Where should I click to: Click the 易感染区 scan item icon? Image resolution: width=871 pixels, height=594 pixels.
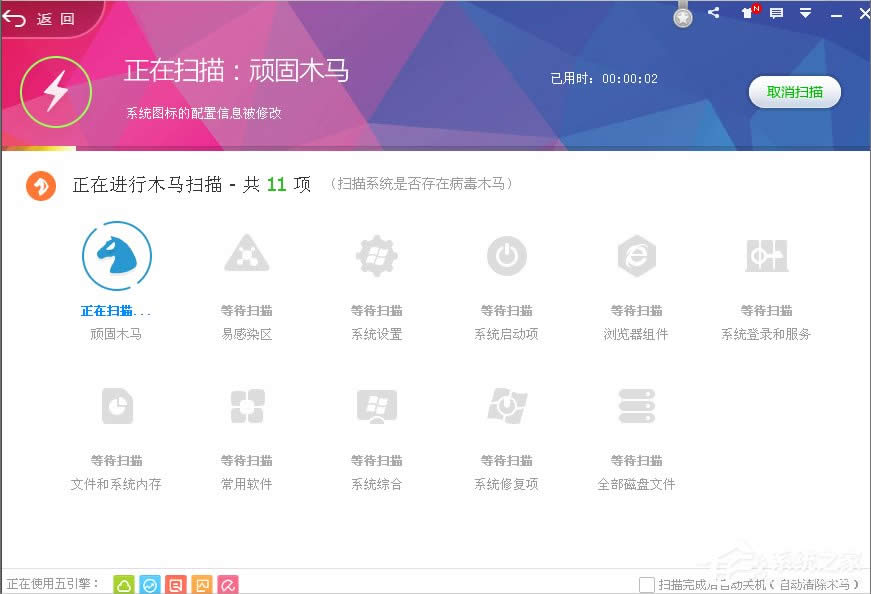246,254
